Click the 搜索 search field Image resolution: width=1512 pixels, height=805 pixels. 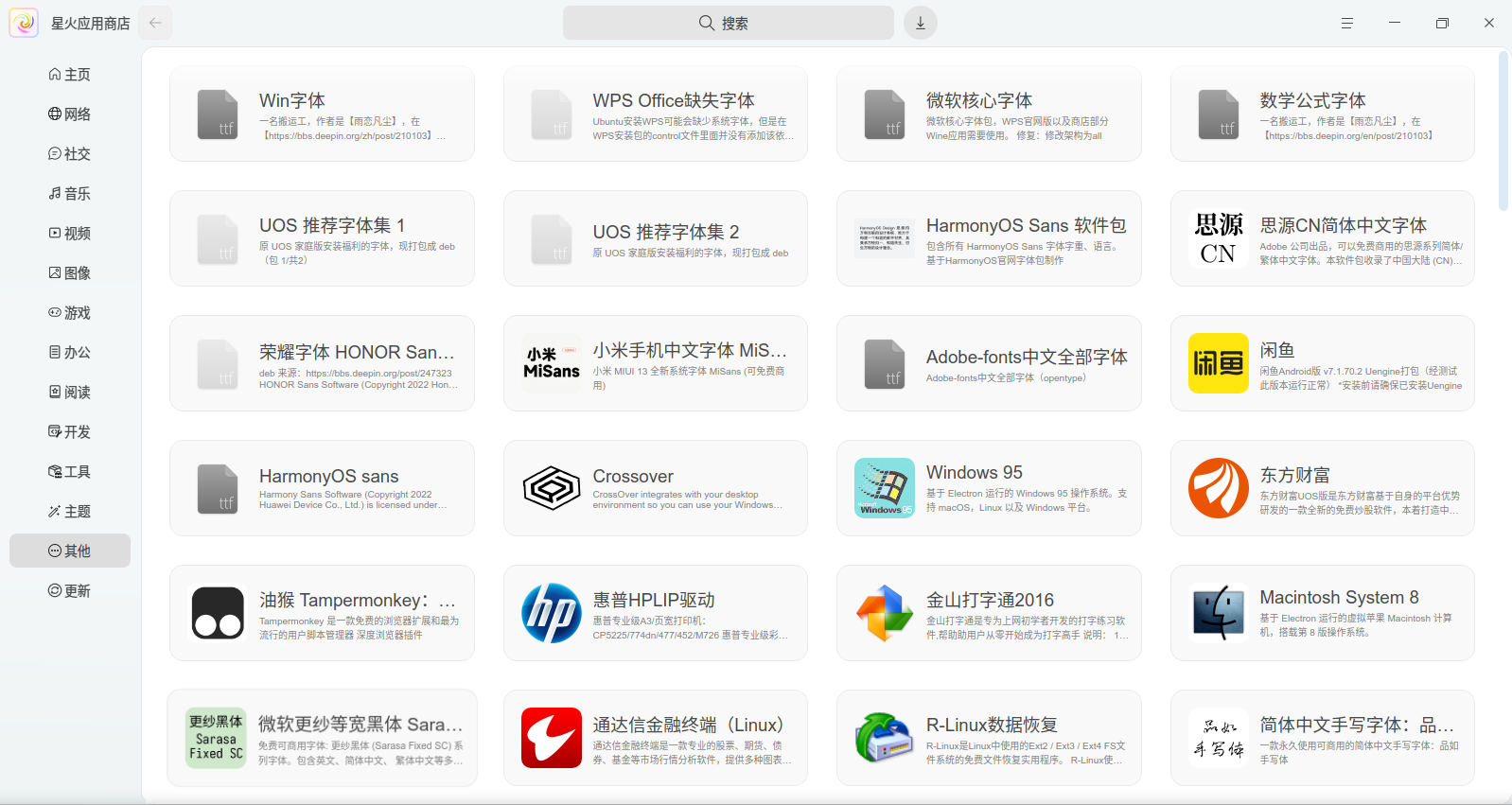tap(729, 23)
